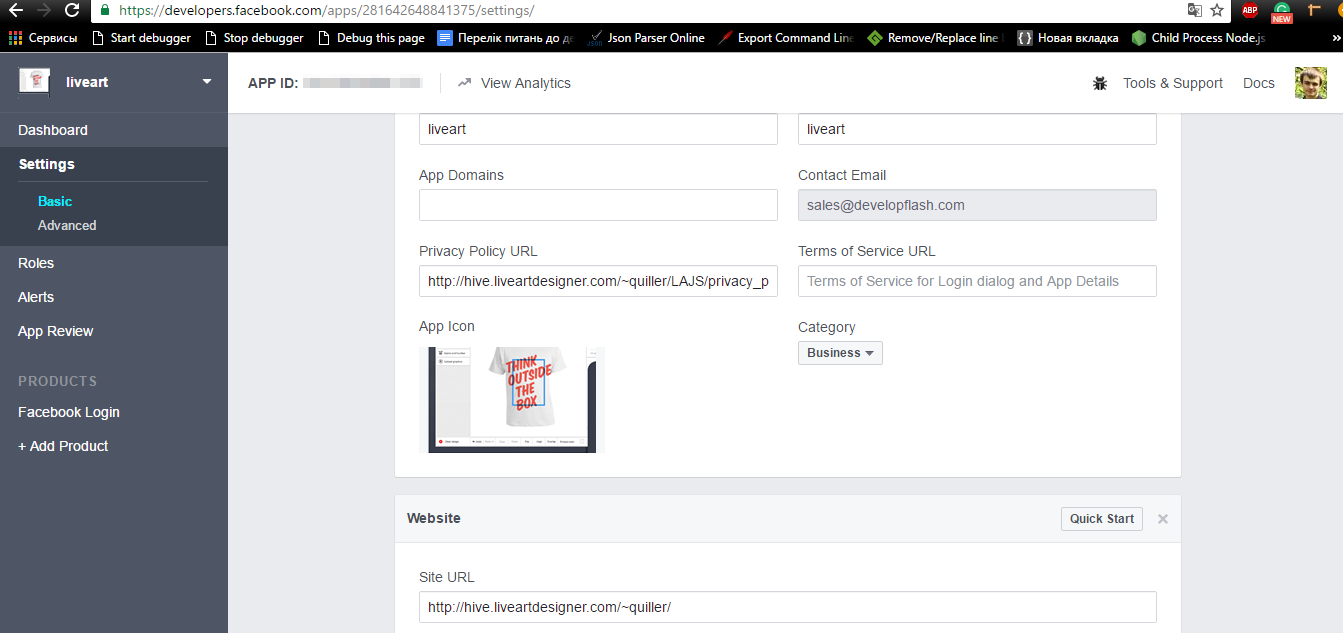The width and height of the screenshot is (1343, 633).
Task: Click the translate page icon
Action: pos(1194,10)
